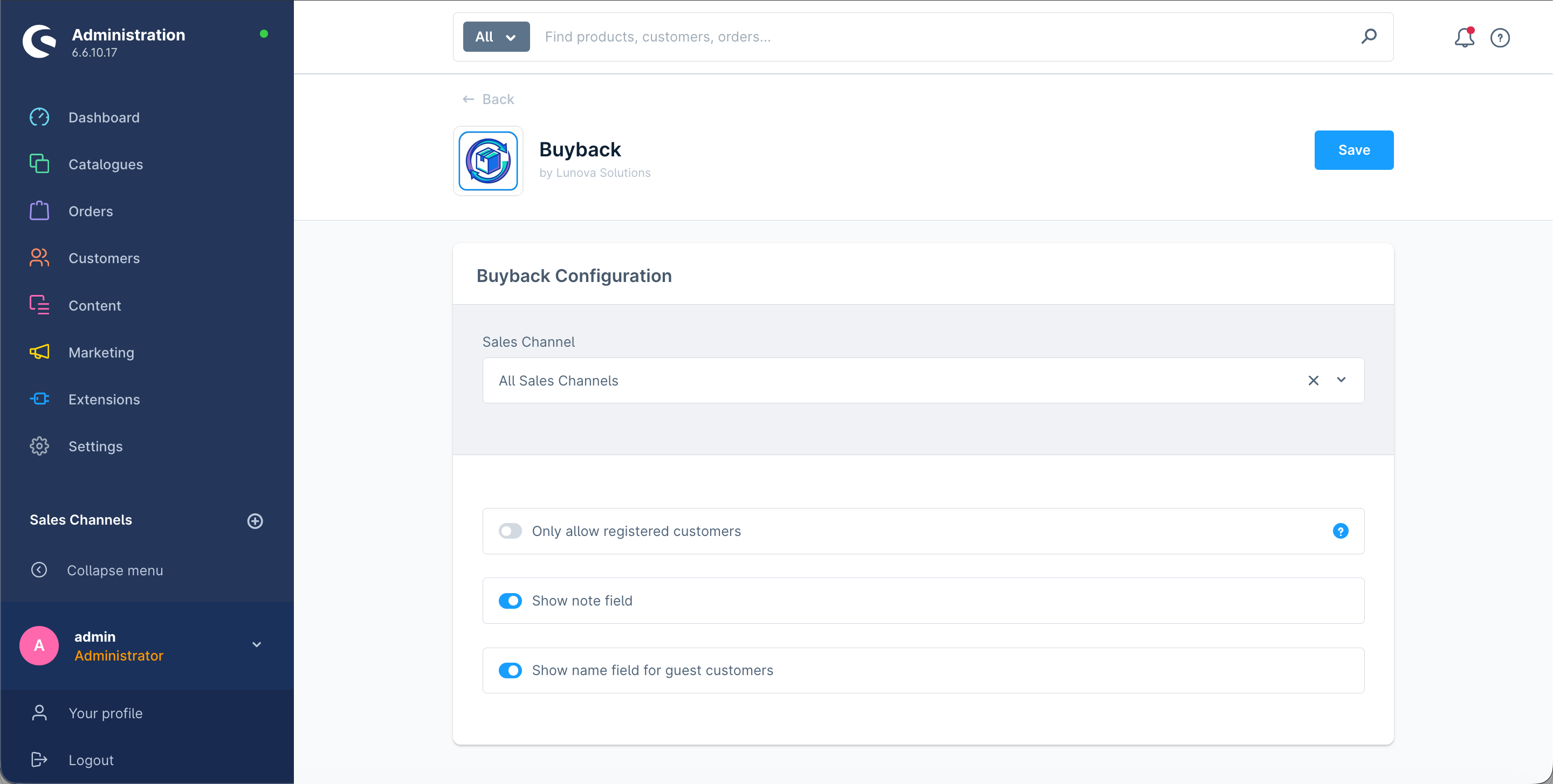Click the Sales Channel field label
This screenshot has width=1553, height=784.
[x=528, y=342]
